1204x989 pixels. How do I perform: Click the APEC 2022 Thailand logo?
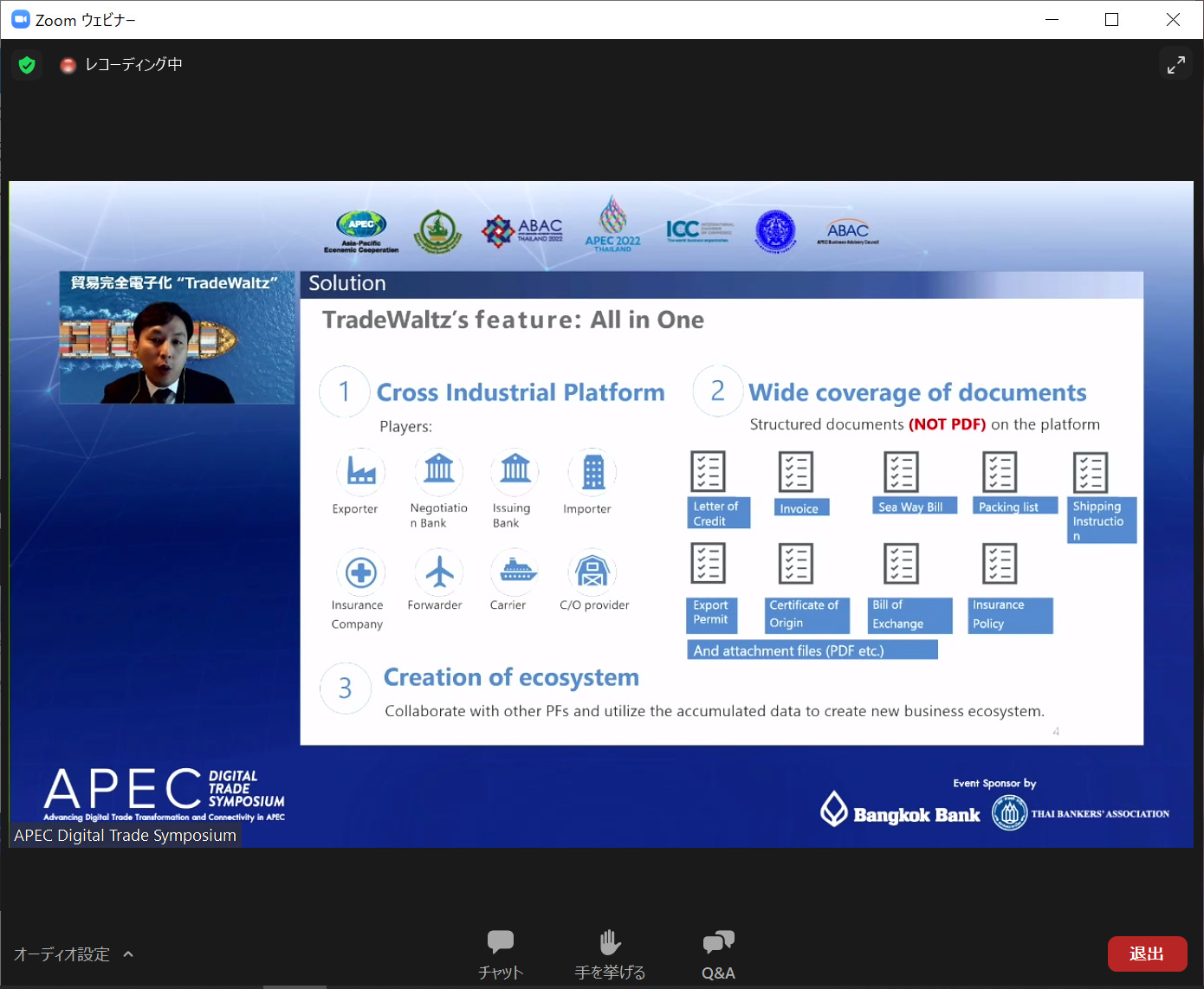(x=612, y=224)
